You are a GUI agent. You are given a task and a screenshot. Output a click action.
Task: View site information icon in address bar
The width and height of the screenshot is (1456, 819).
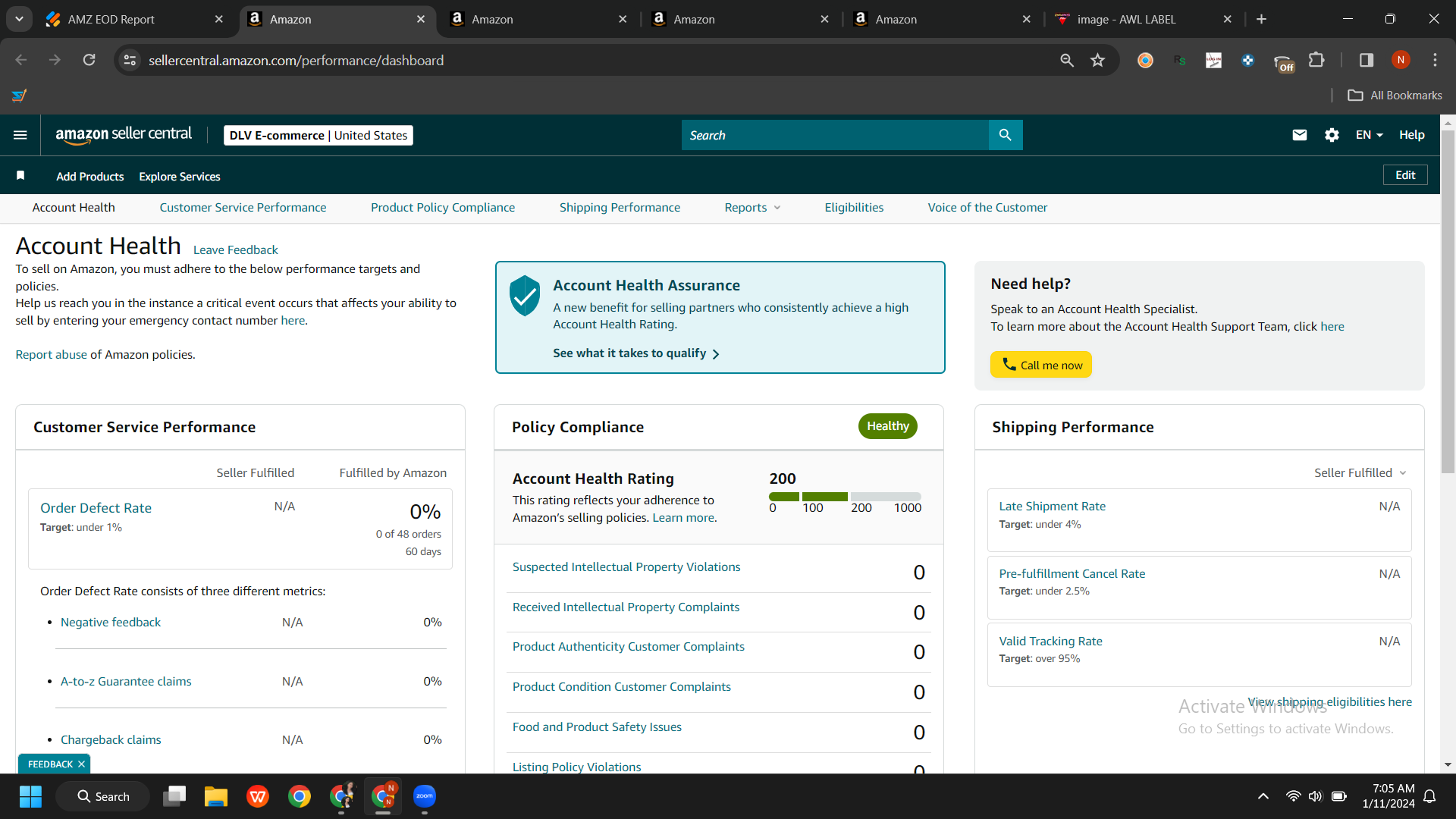130,60
